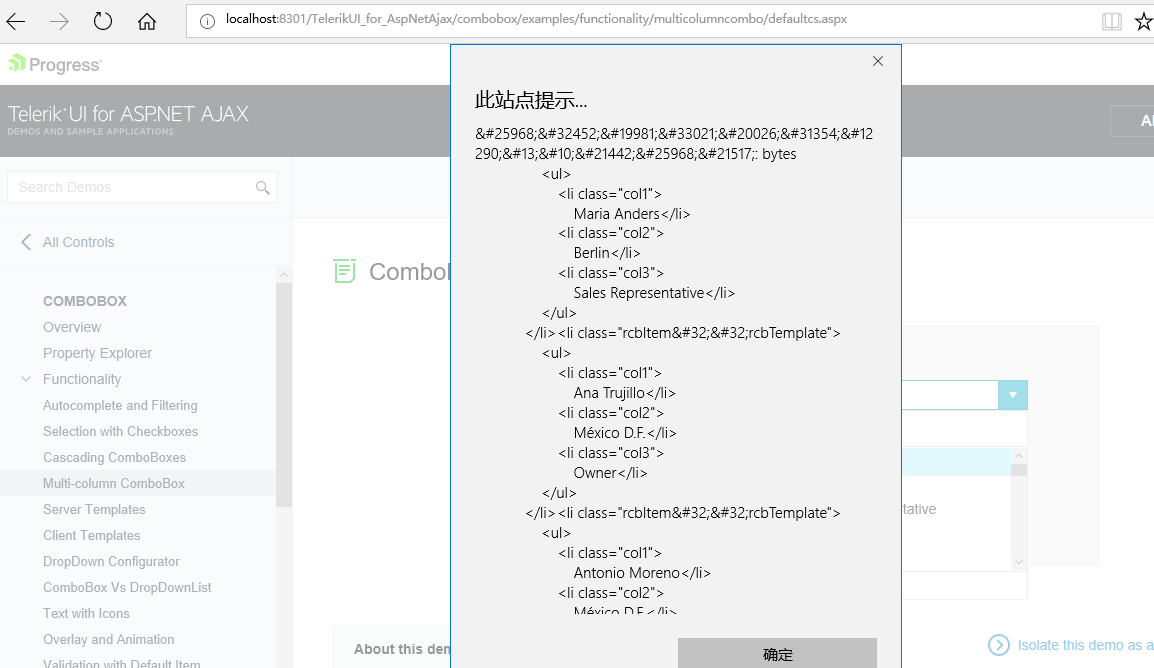Open Client Templates demo
The height and width of the screenshot is (668, 1154).
click(91, 536)
